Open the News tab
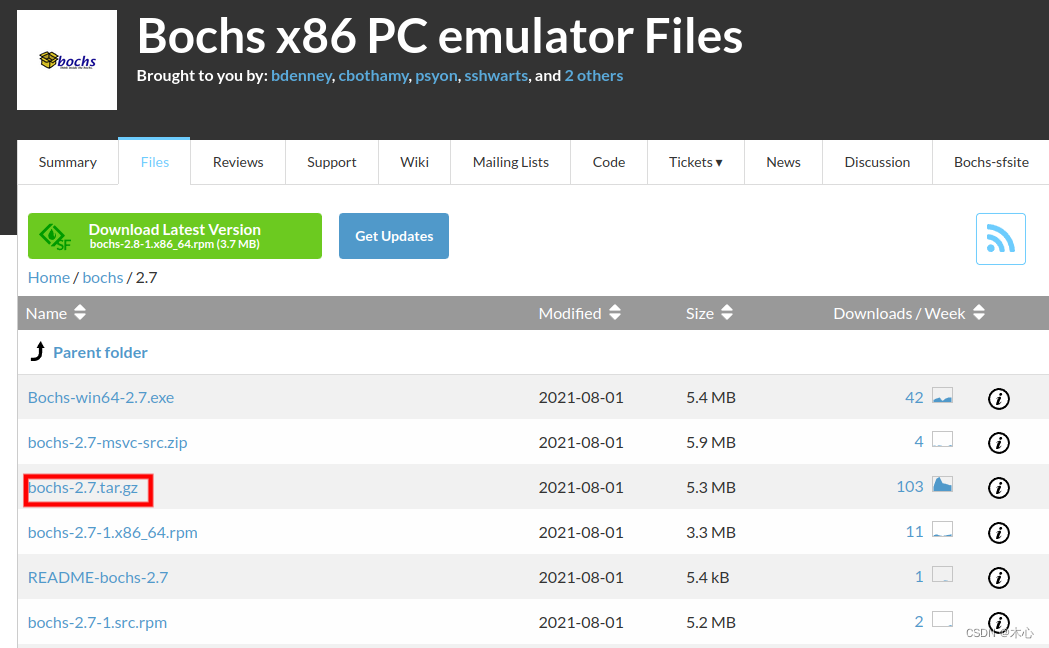This screenshot has height=648, width=1049. [x=783, y=162]
